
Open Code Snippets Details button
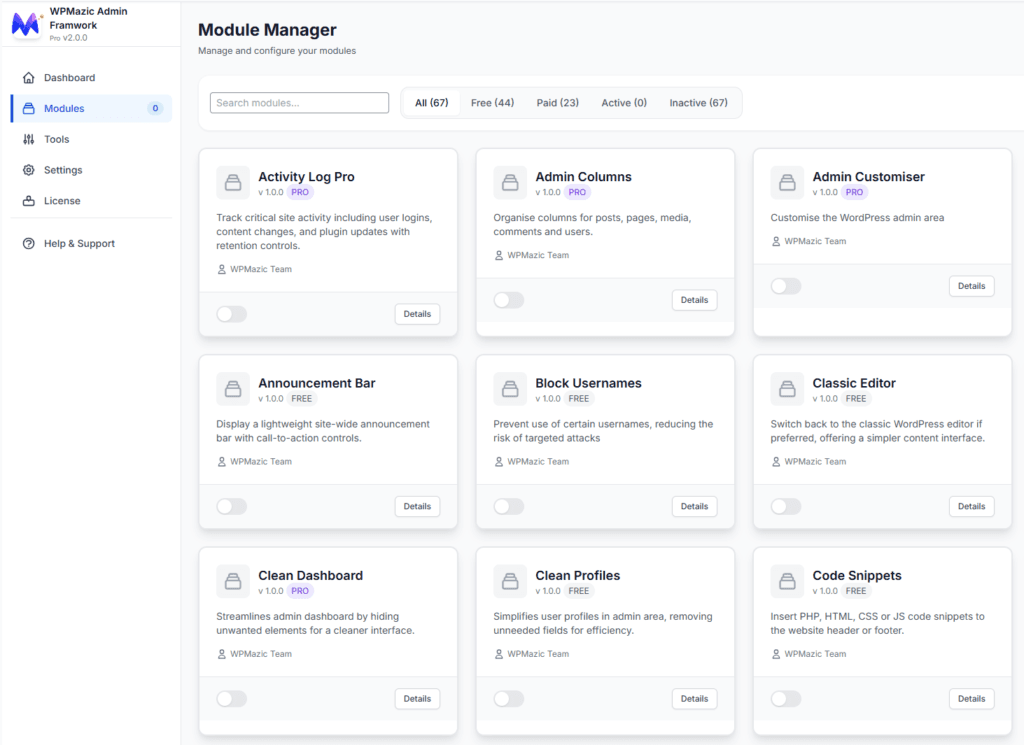point(972,699)
